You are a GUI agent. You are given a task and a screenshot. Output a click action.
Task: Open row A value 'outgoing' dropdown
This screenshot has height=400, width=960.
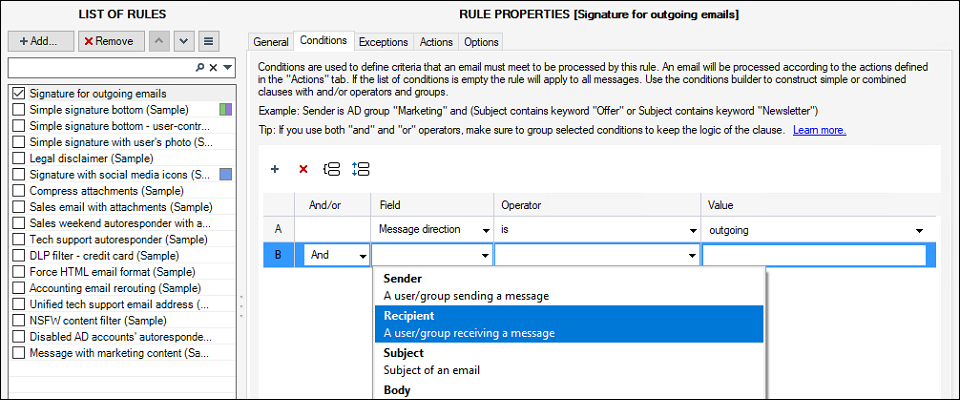(919, 231)
